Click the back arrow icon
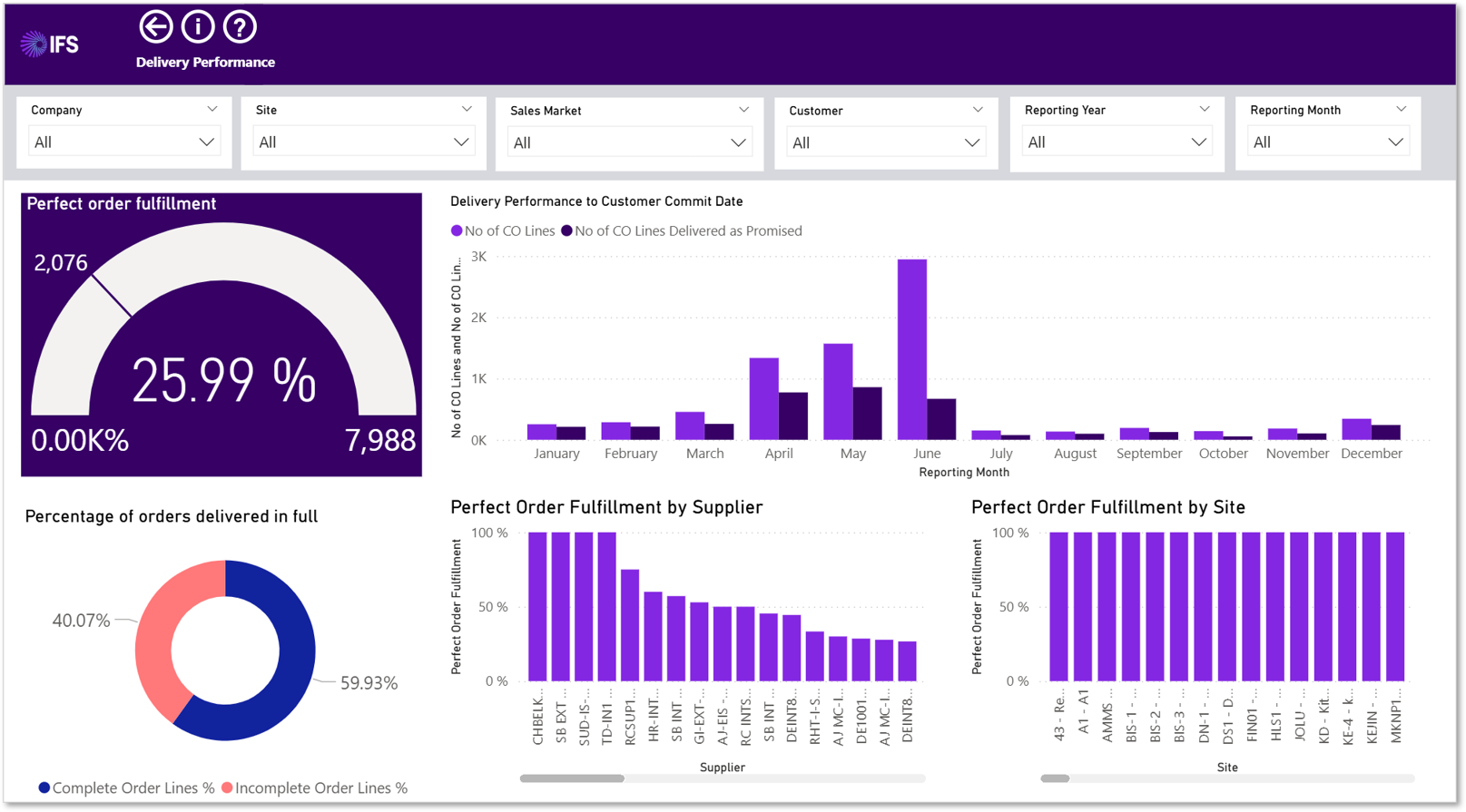 click(156, 27)
